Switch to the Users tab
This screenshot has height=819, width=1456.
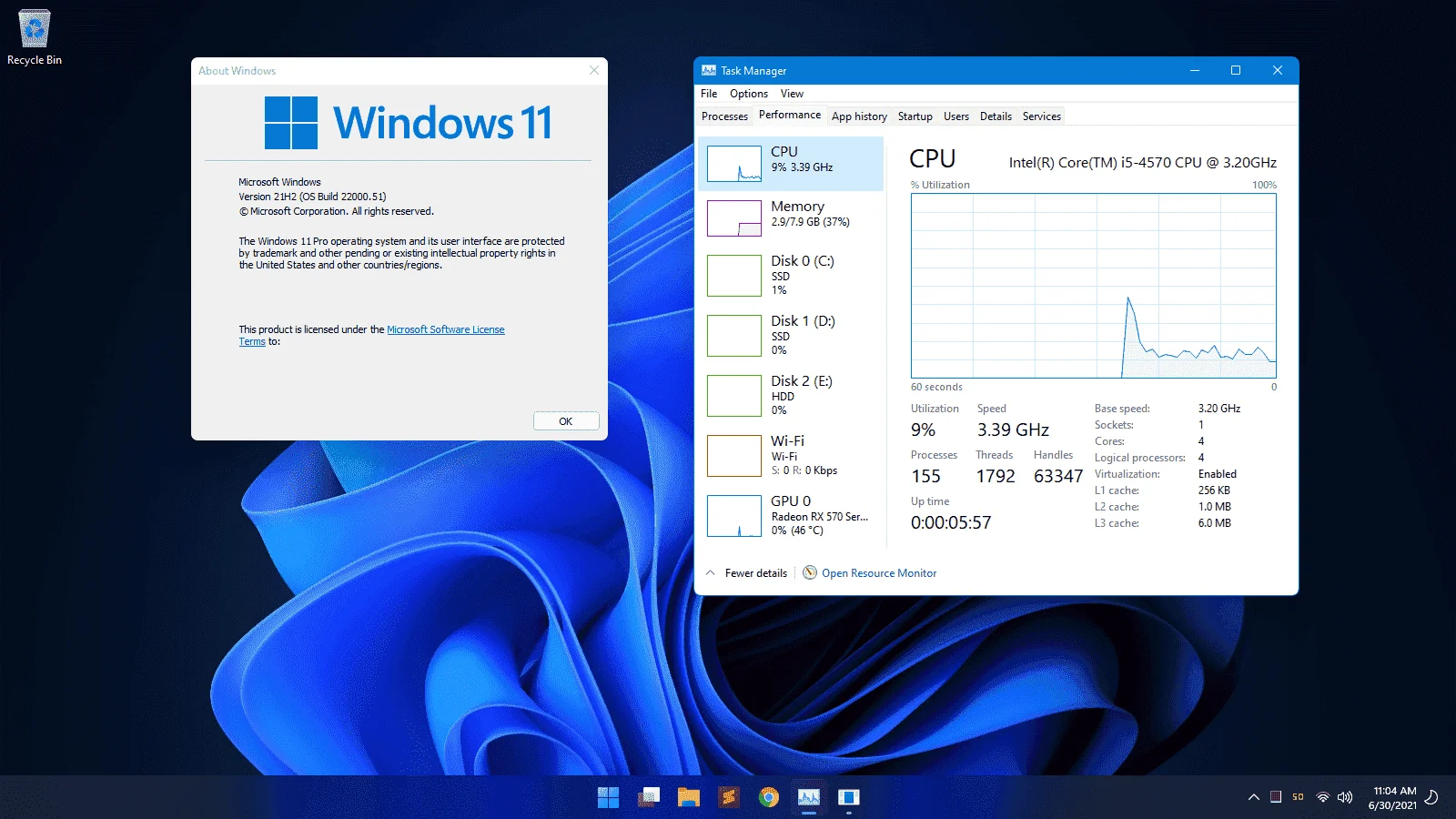(x=956, y=116)
